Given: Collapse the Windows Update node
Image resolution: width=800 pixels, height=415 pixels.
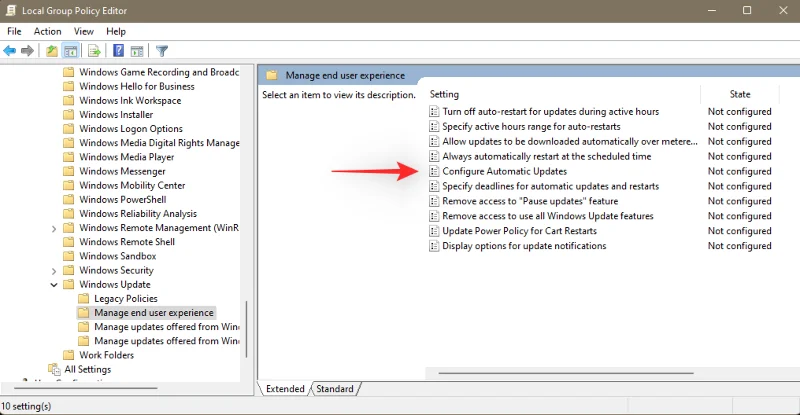Looking at the screenshot, I should click(54, 285).
